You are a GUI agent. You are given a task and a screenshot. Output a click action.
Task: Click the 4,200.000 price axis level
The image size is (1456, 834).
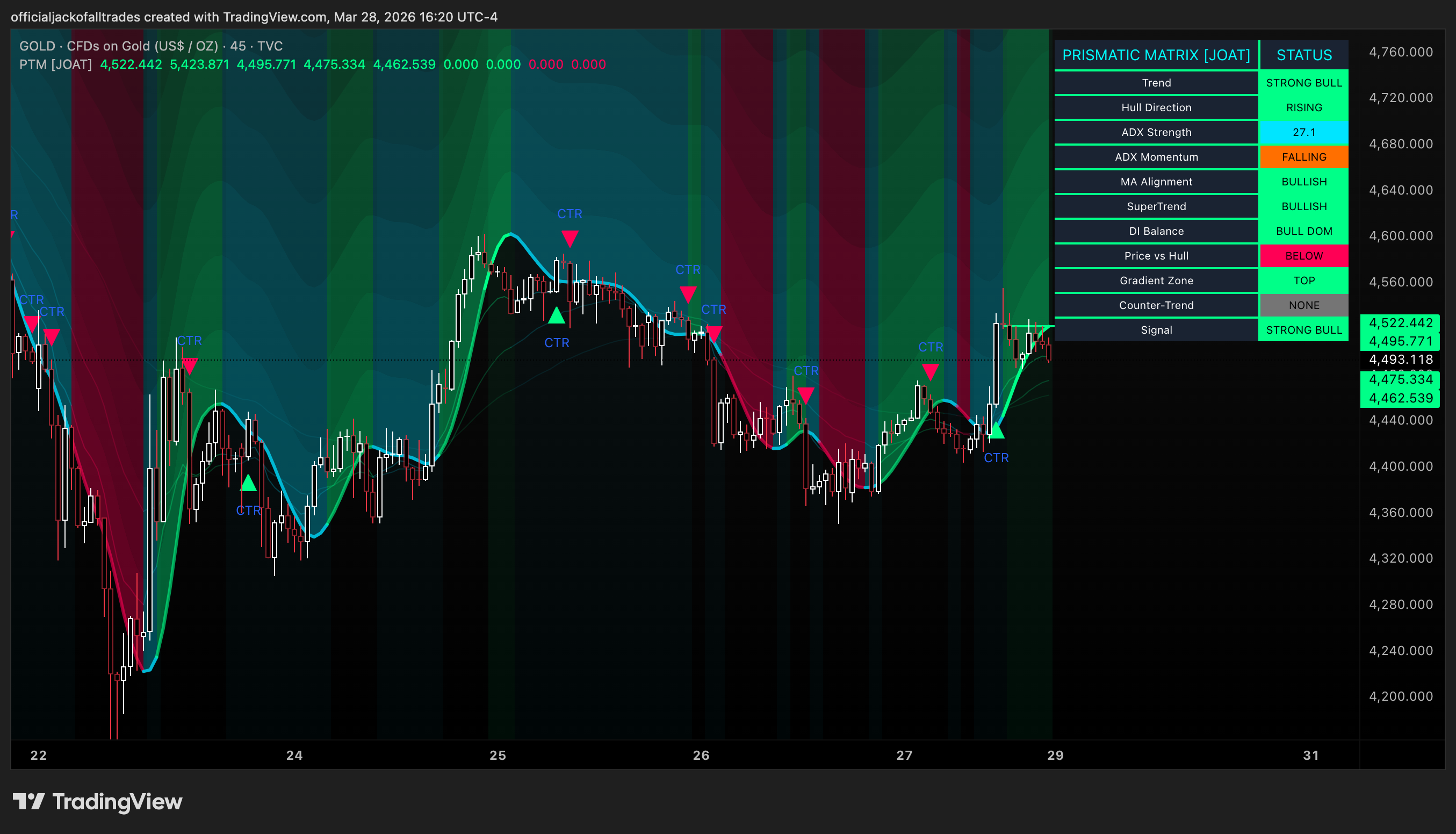pyautogui.click(x=1401, y=696)
